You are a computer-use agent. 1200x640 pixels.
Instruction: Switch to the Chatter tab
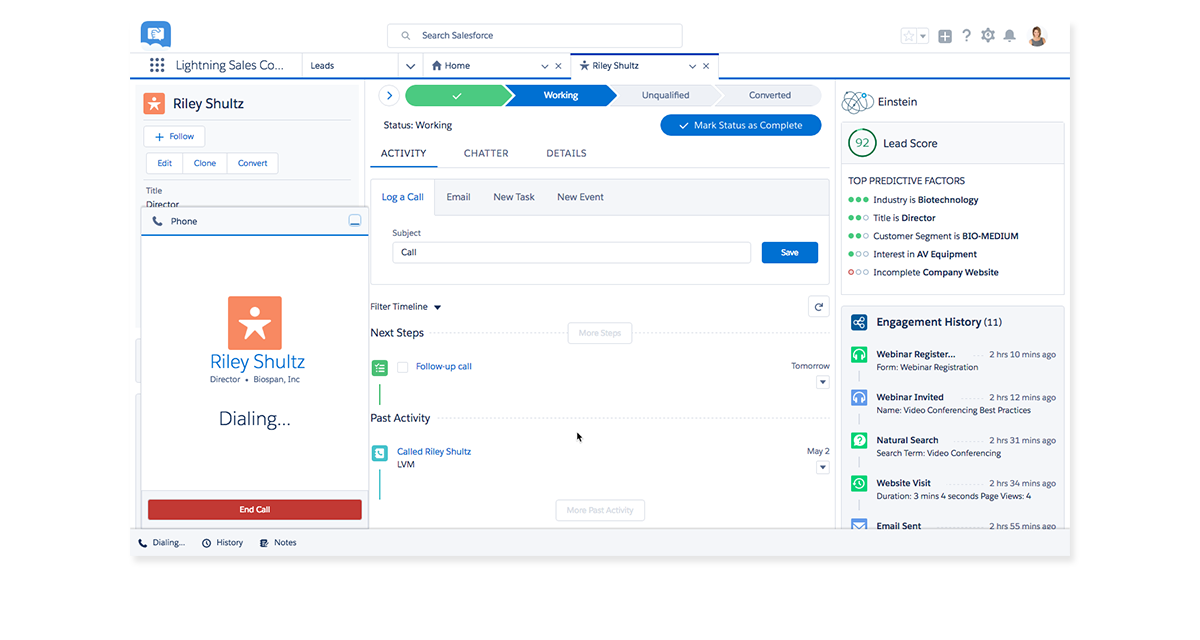point(486,154)
